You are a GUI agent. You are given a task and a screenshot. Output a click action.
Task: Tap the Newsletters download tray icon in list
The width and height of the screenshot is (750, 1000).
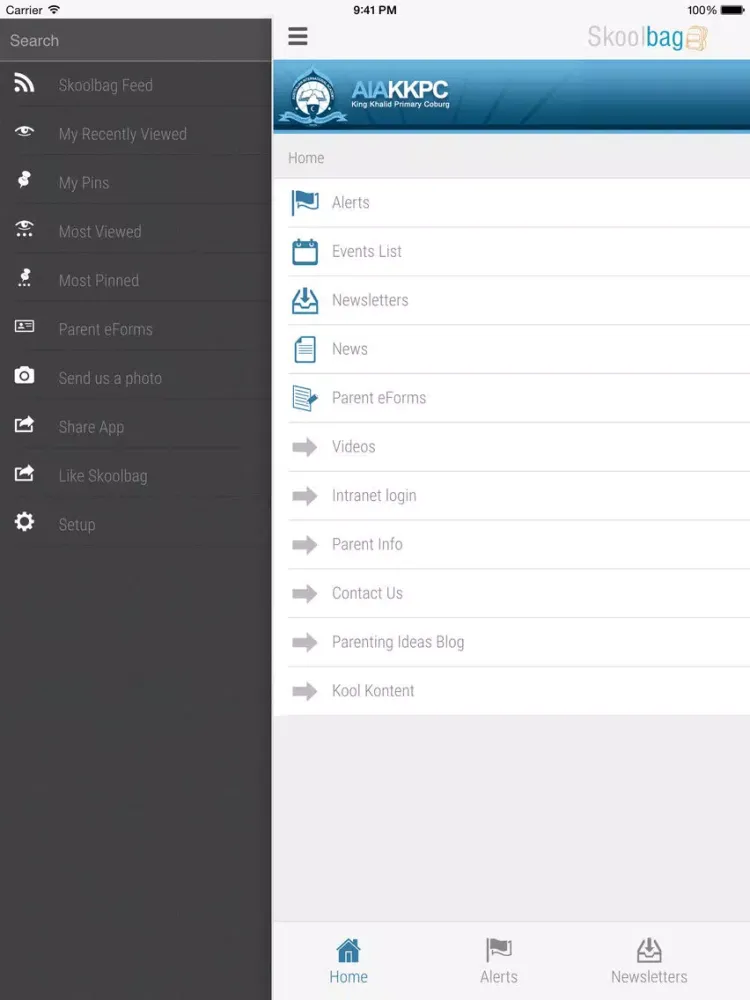[304, 300]
